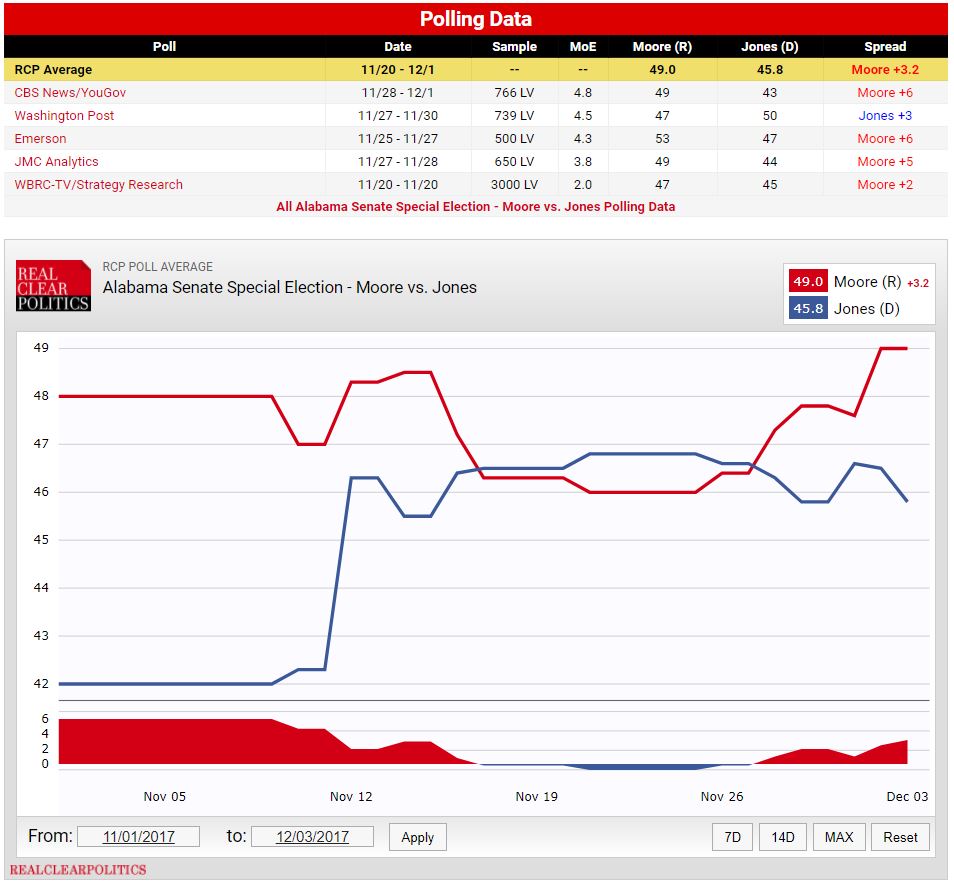Click the Nov 26 axis label
Screen dimensions: 954x889
722,797
